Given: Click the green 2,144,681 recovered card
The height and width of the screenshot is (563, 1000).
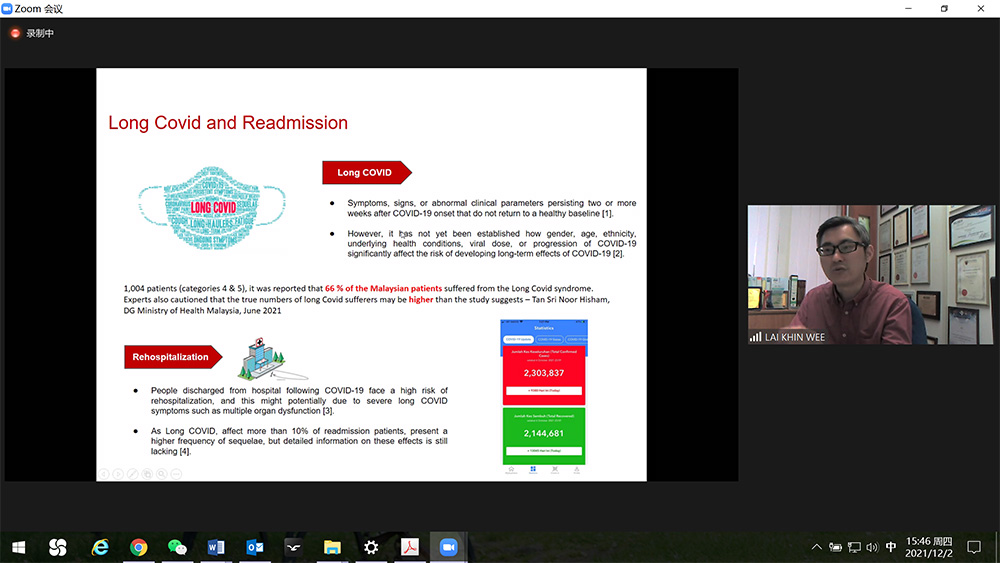Looking at the screenshot, I should 544,436.
